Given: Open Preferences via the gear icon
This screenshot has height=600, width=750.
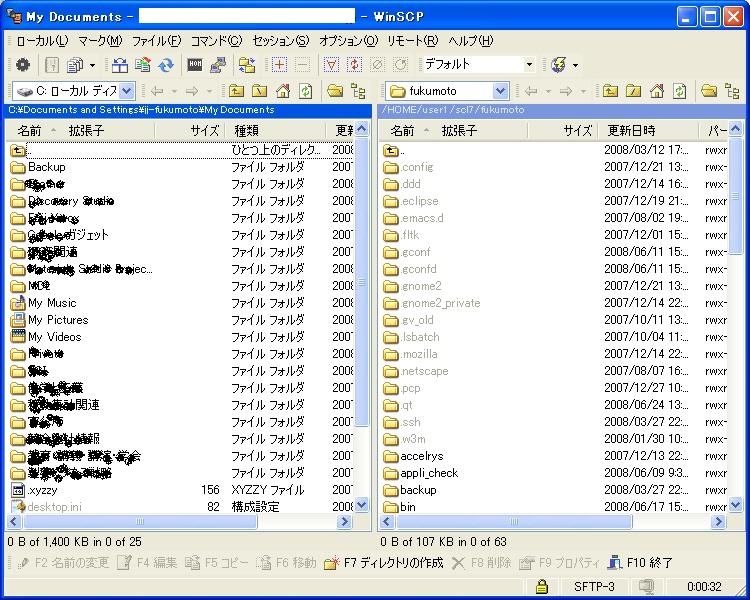Looking at the screenshot, I should click(22, 65).
